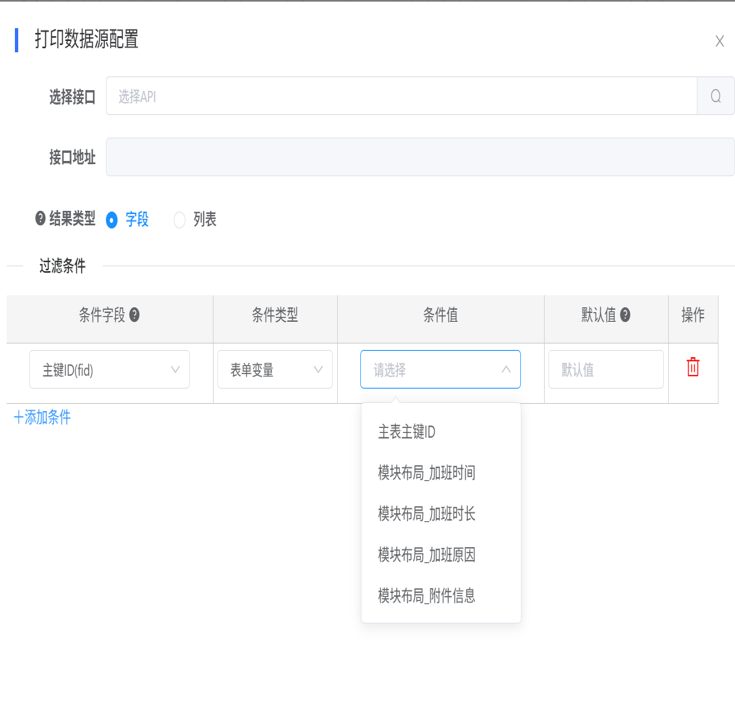This screenshot has width=735, height=712.
Task: Select the 模块布局_附件信息 option
Action: 426,596
